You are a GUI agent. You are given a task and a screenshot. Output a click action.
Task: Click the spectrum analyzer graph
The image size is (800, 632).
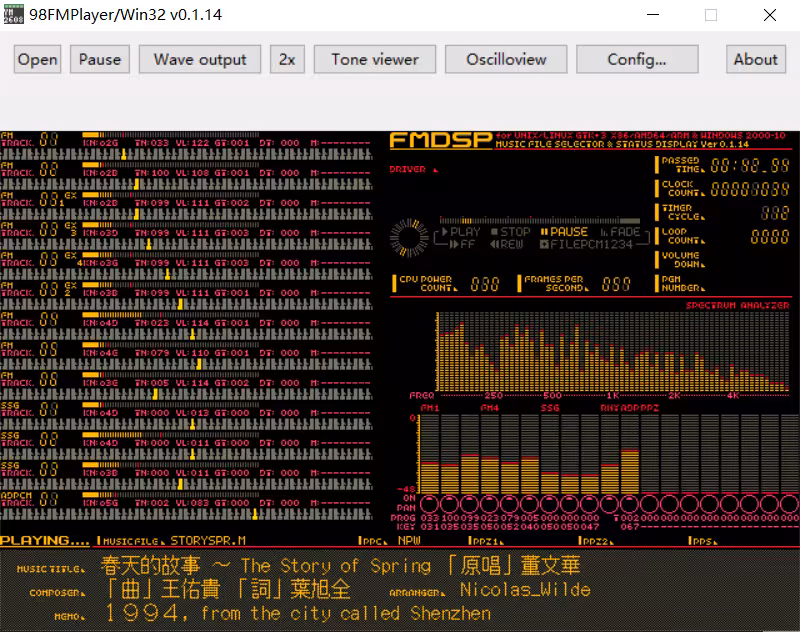(613, 352)
